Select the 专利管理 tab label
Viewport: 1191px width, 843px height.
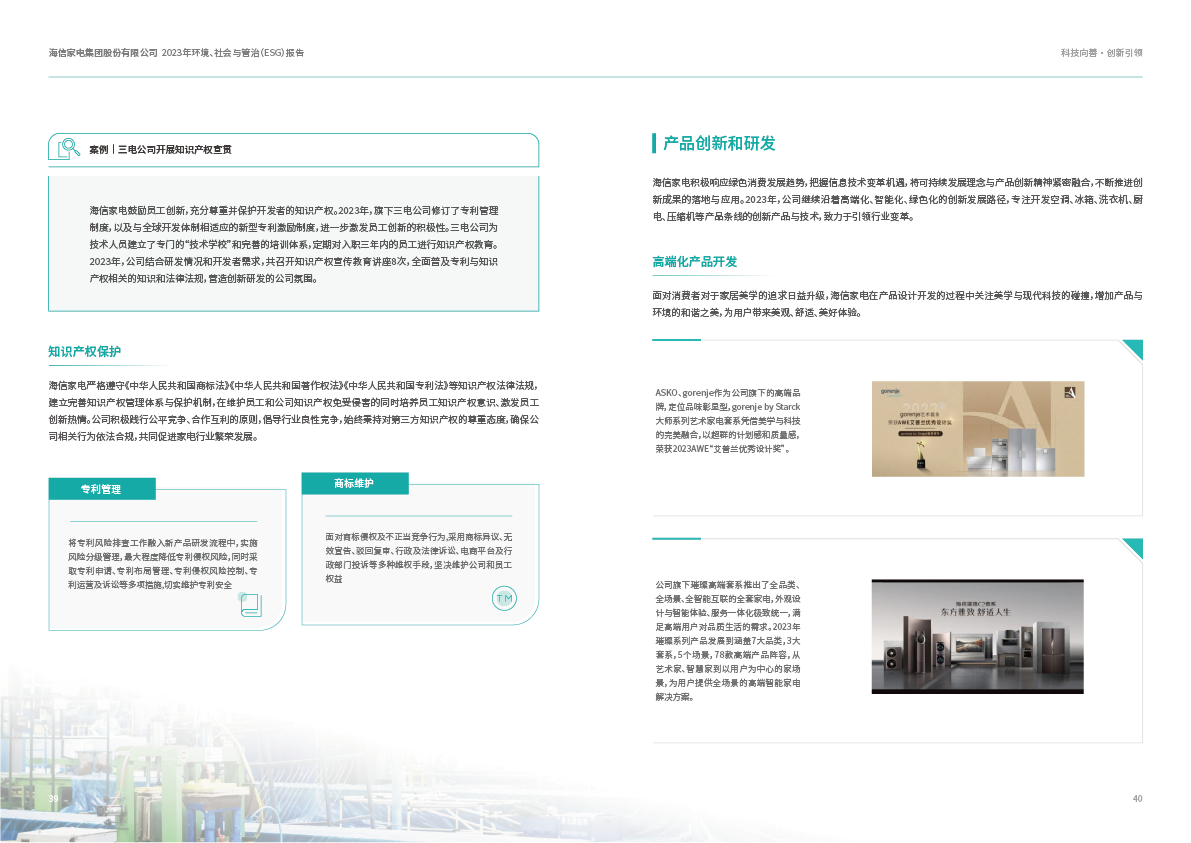tap(102, 489)
